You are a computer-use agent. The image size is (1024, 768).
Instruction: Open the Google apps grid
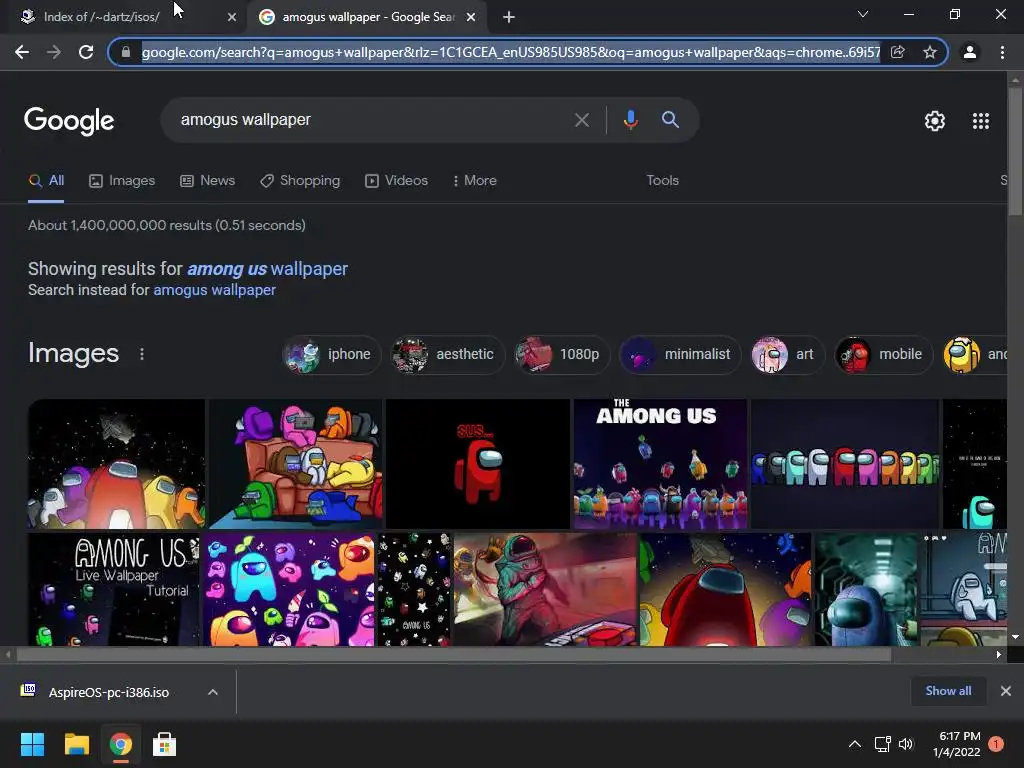tap(981, 121)
